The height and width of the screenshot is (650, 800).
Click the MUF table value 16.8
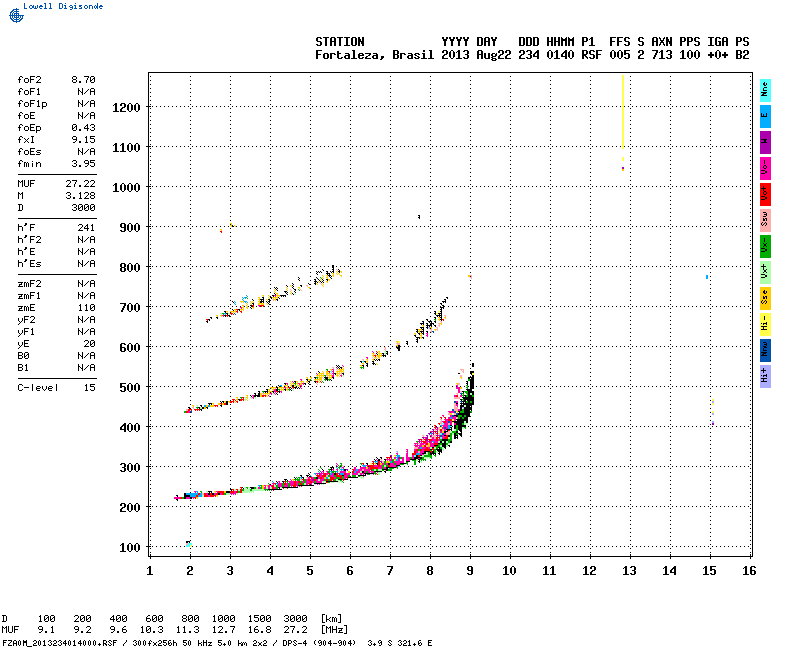(259, 630)
